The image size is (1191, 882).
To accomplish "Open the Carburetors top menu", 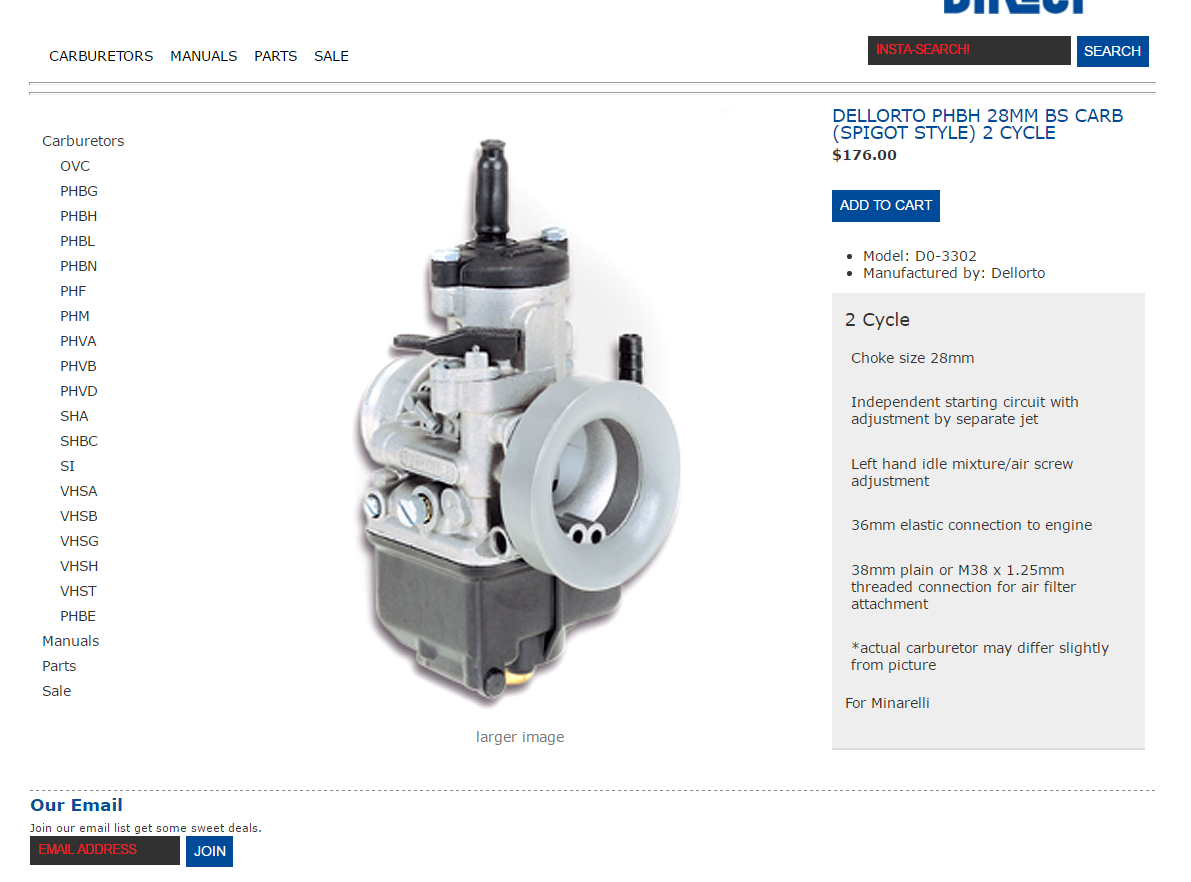I will click(x=101, y=56).
